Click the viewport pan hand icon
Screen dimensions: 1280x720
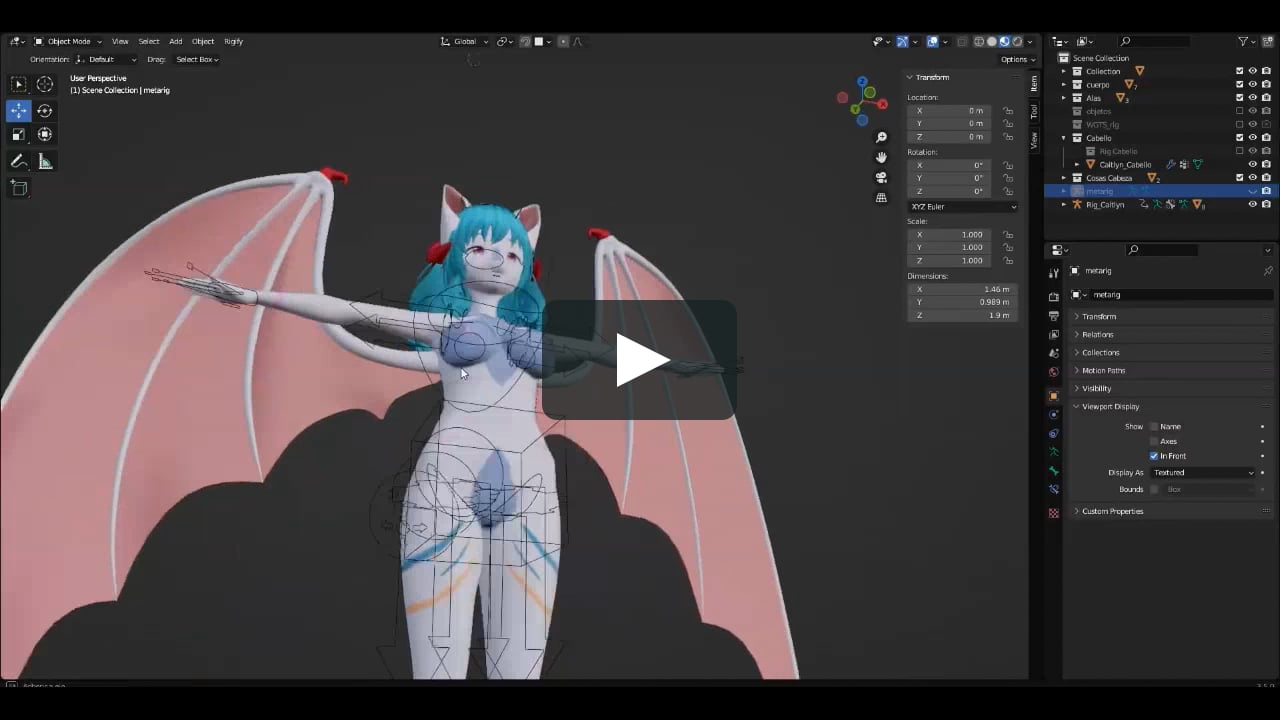tap(881, 157)
